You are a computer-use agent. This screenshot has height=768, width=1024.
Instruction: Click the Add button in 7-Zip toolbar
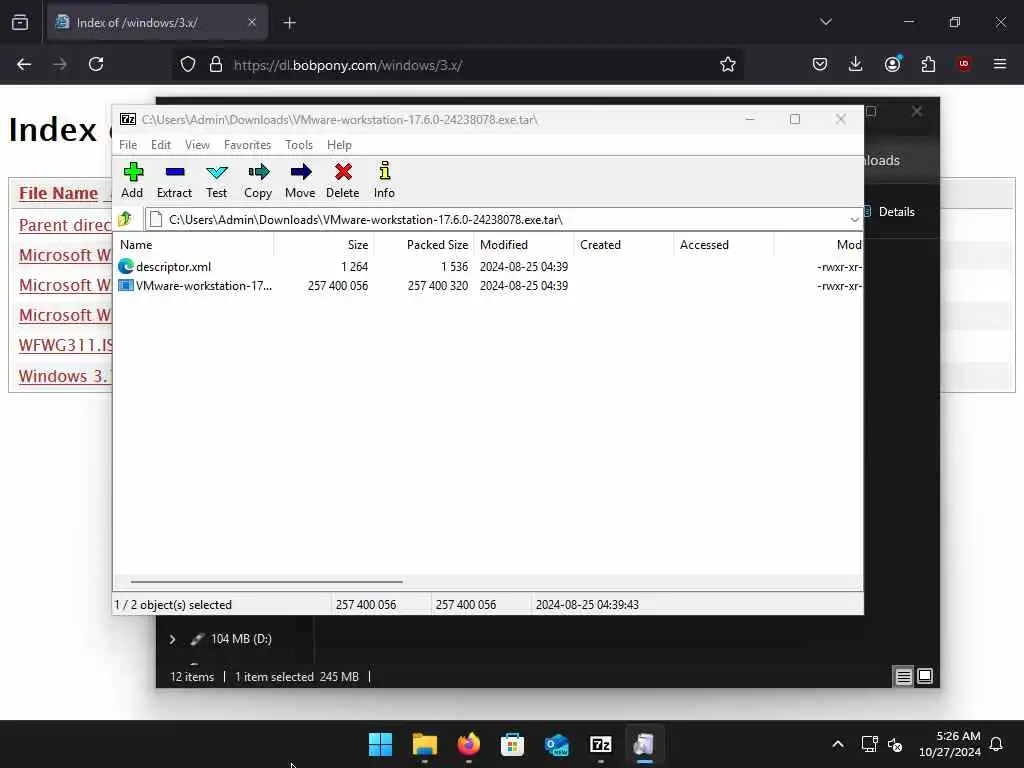133,180
